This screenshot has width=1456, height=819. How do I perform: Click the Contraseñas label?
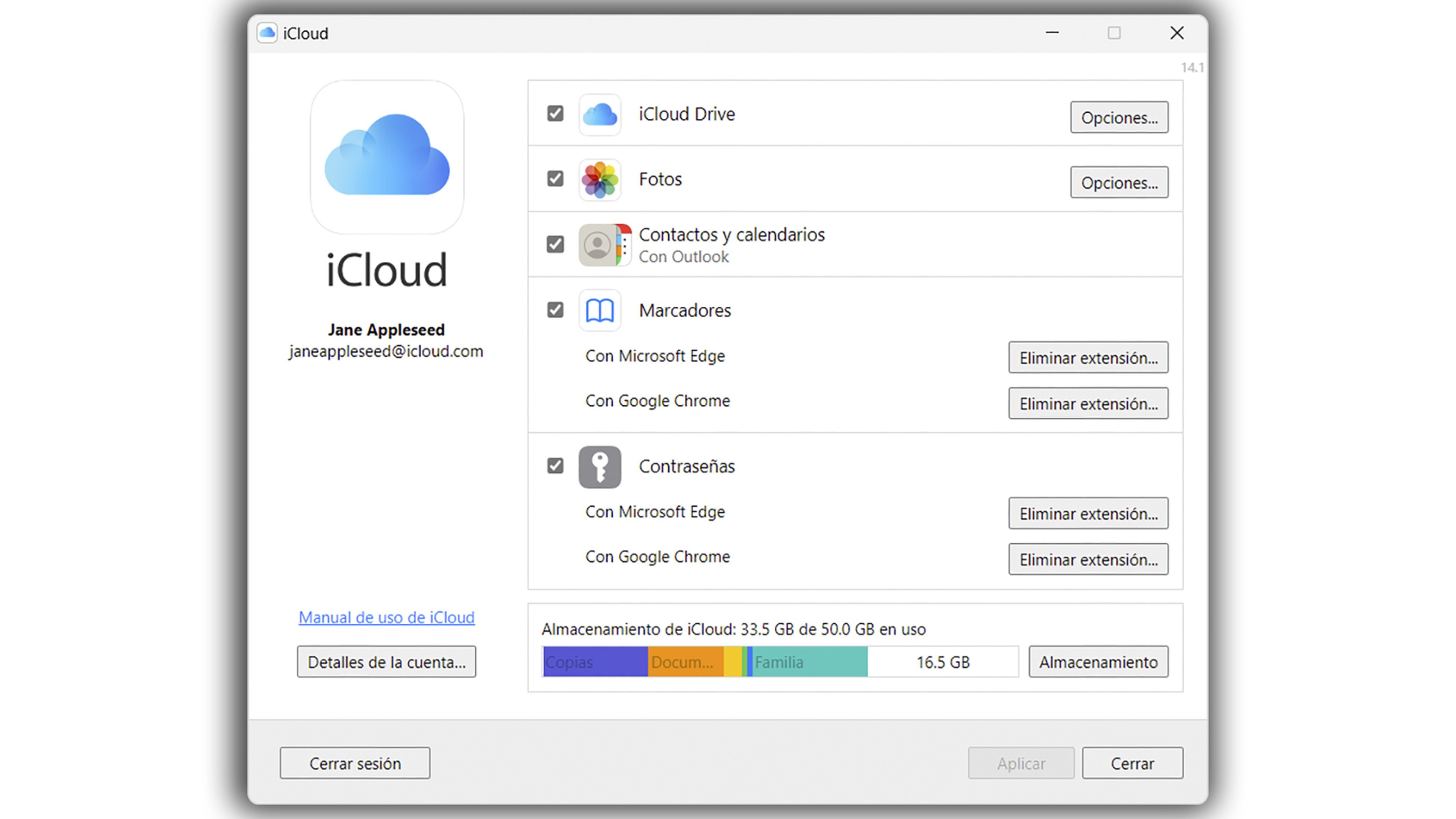[687, 466]
